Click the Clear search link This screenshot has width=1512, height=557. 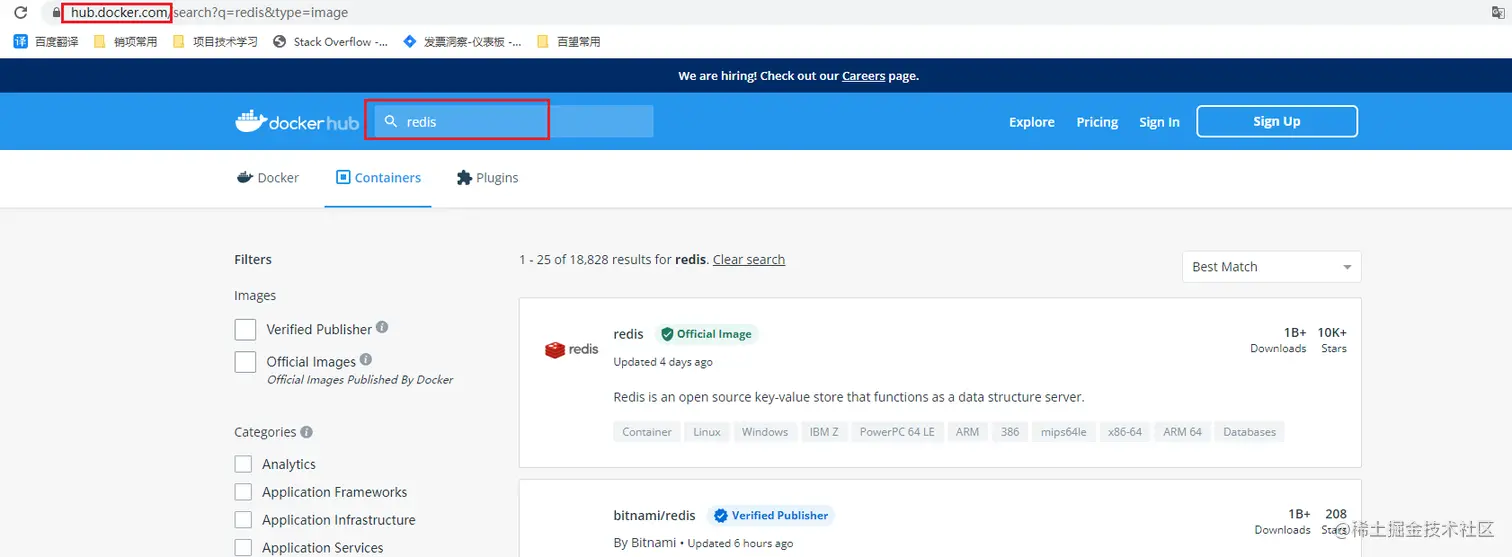(x=749, y=260)
